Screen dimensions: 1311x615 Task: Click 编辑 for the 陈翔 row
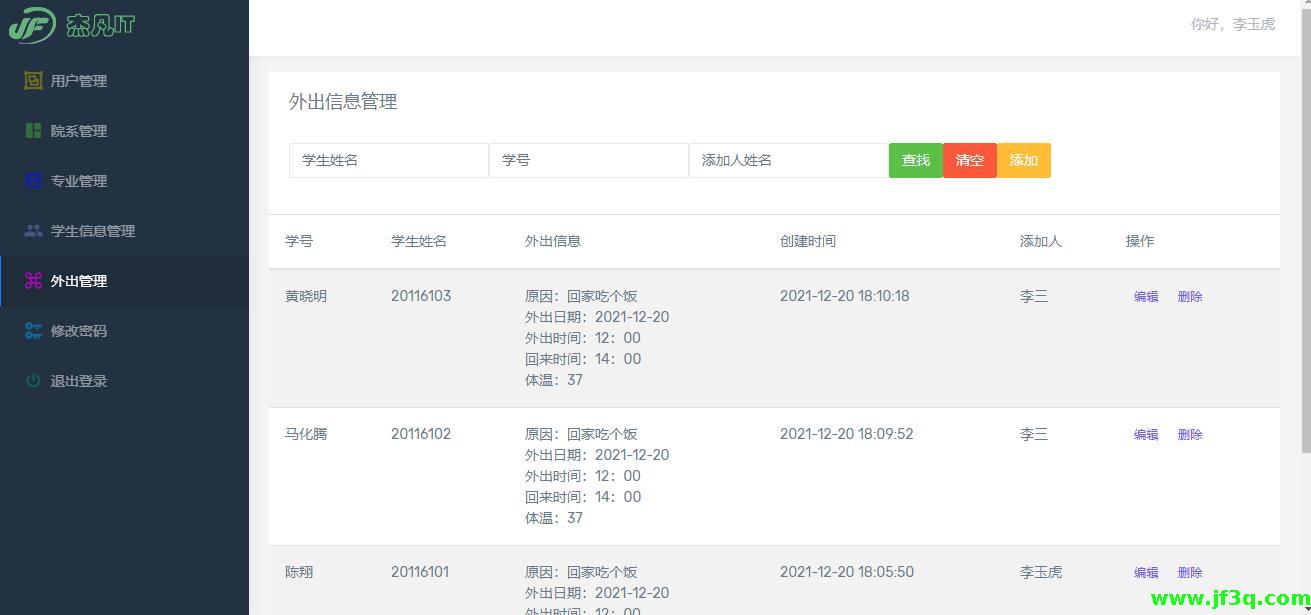[x=1146, y=573]
